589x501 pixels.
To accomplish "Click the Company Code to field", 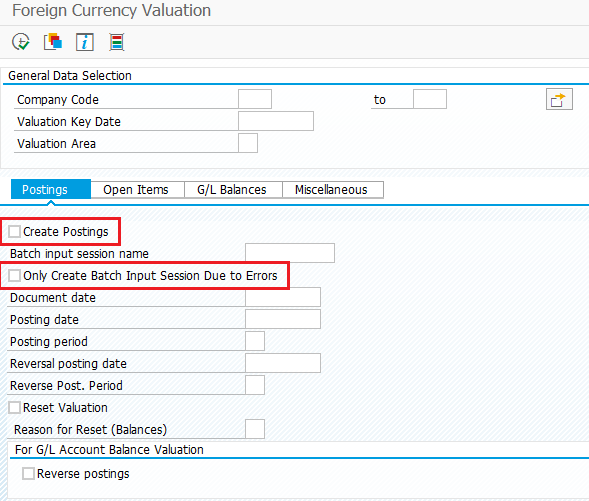I will [x=430, y=99].
